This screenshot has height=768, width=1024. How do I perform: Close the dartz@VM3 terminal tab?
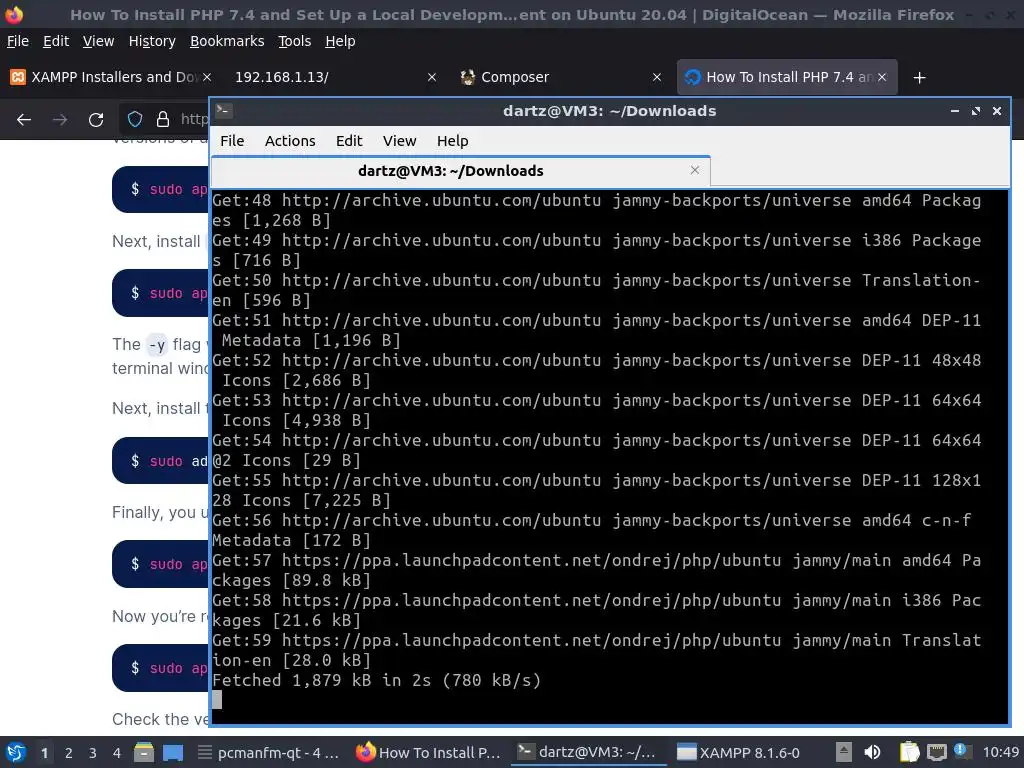pyautogui.click(x=695, y=170)
